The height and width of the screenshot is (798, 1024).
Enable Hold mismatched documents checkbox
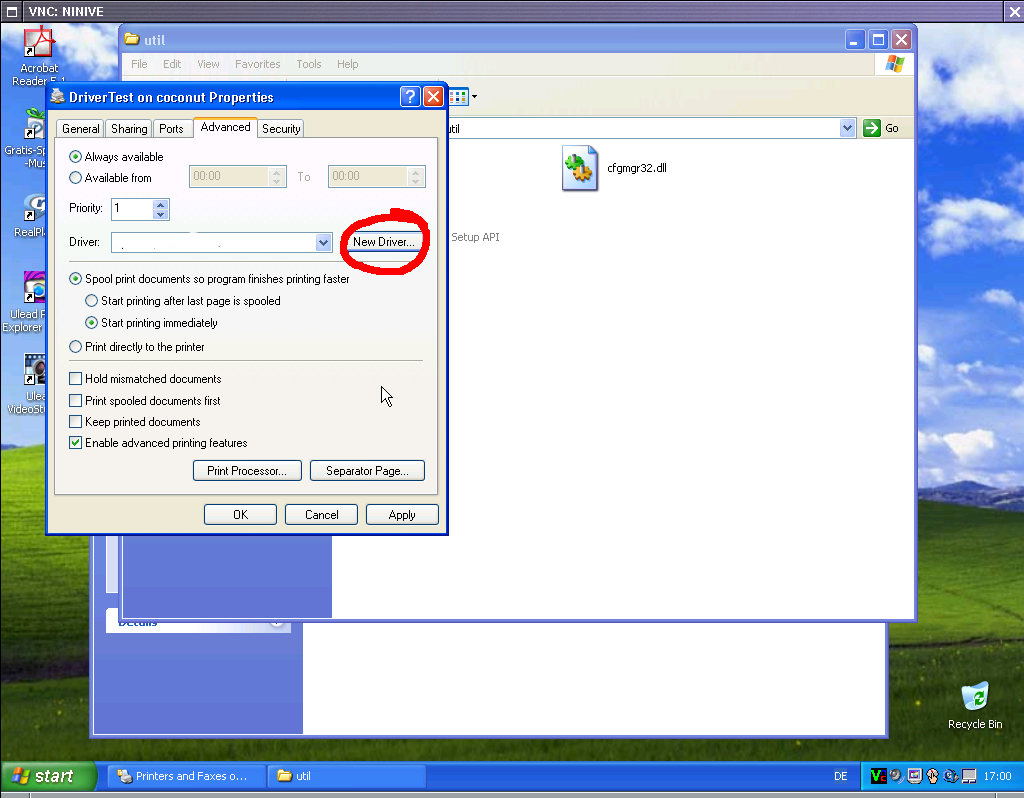pyautogui.click(x=76, y=379)
